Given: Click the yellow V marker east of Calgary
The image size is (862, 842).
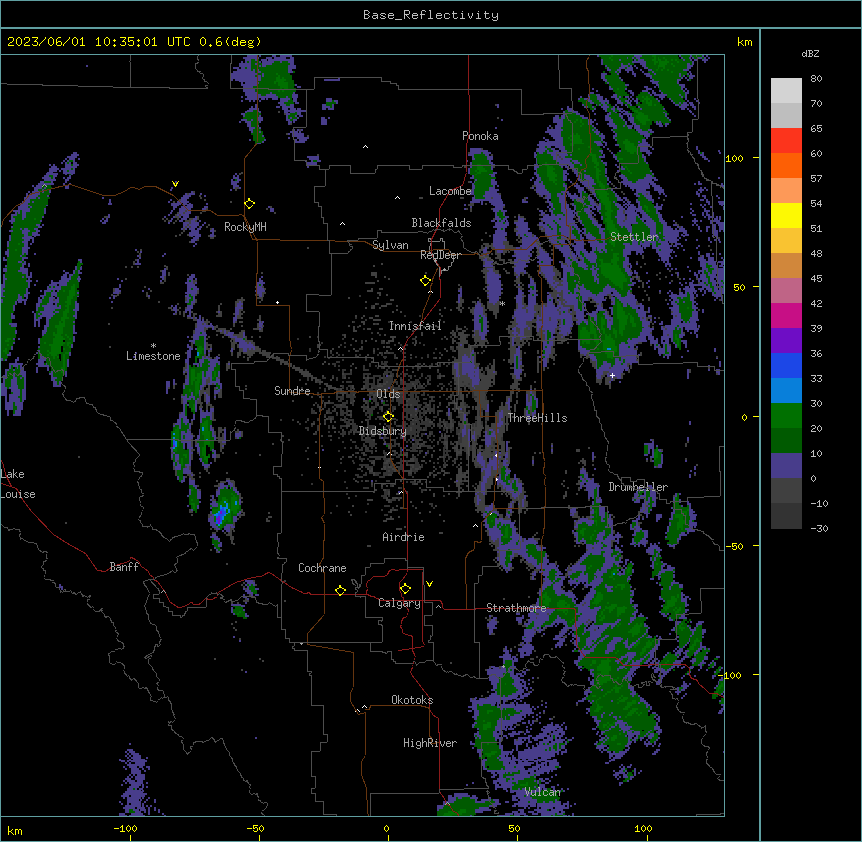Looking at the screenshot, I should 429,584.
